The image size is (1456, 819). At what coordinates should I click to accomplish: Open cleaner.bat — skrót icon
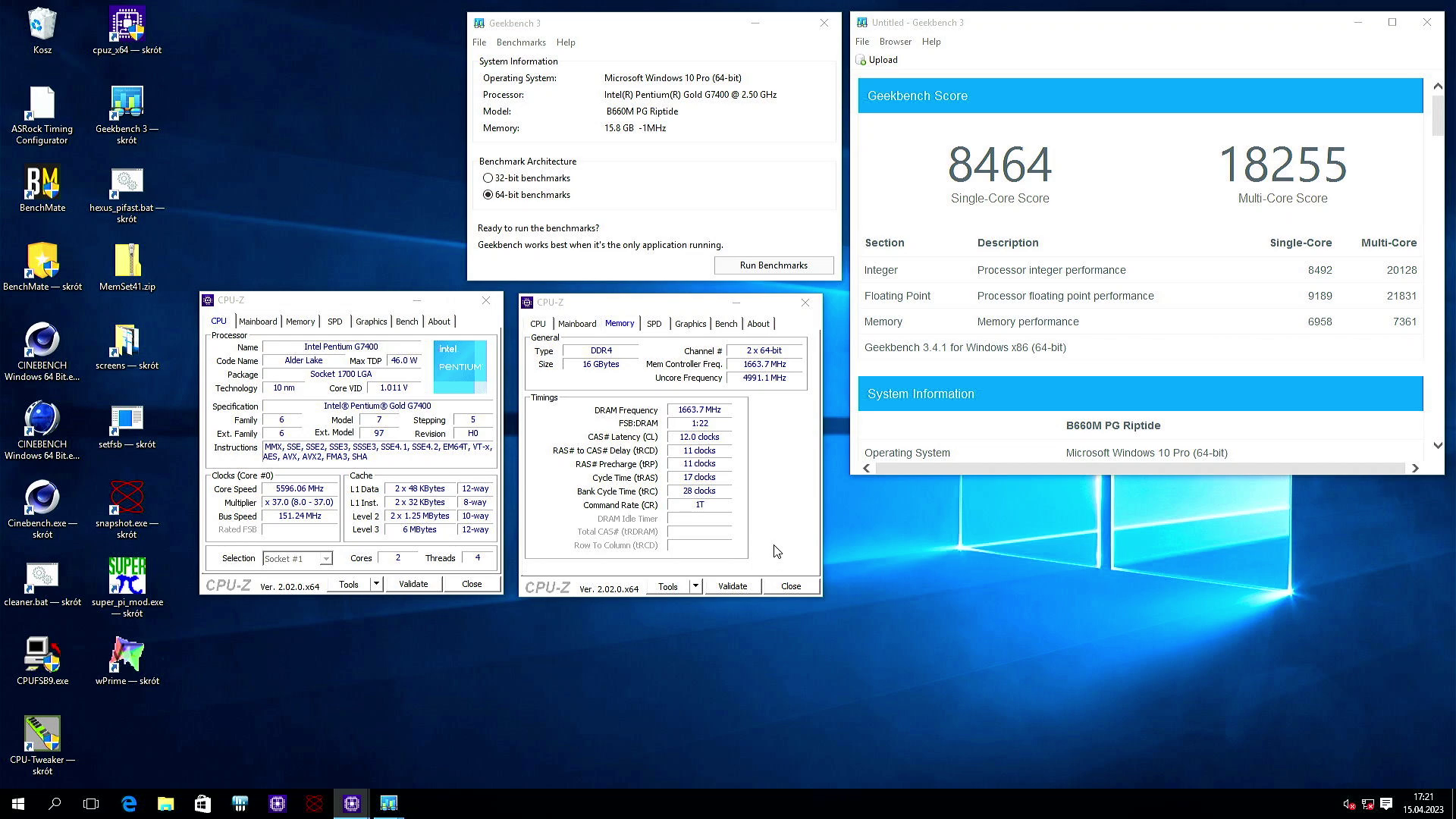pos(42,576)
